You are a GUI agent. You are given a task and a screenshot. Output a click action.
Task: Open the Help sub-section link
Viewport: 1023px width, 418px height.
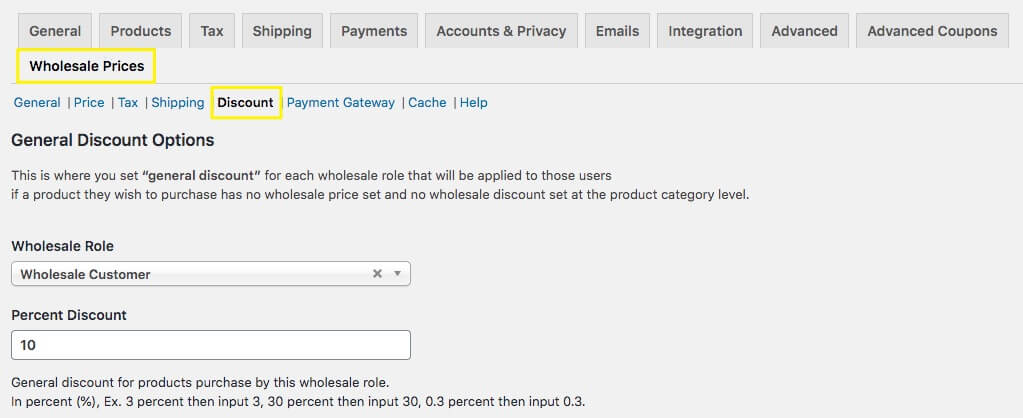pos(474,102)
